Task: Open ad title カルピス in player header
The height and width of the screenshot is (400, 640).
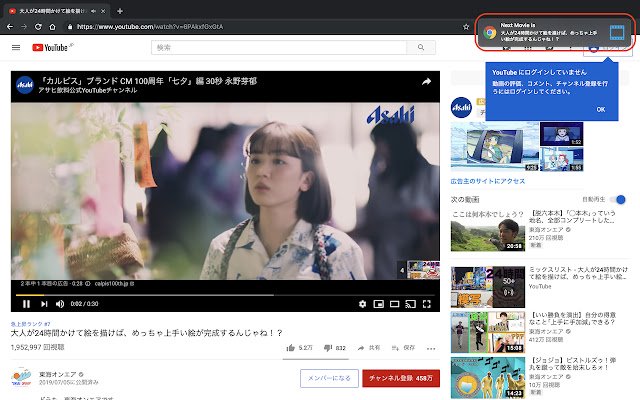Action: click(148, 81)
